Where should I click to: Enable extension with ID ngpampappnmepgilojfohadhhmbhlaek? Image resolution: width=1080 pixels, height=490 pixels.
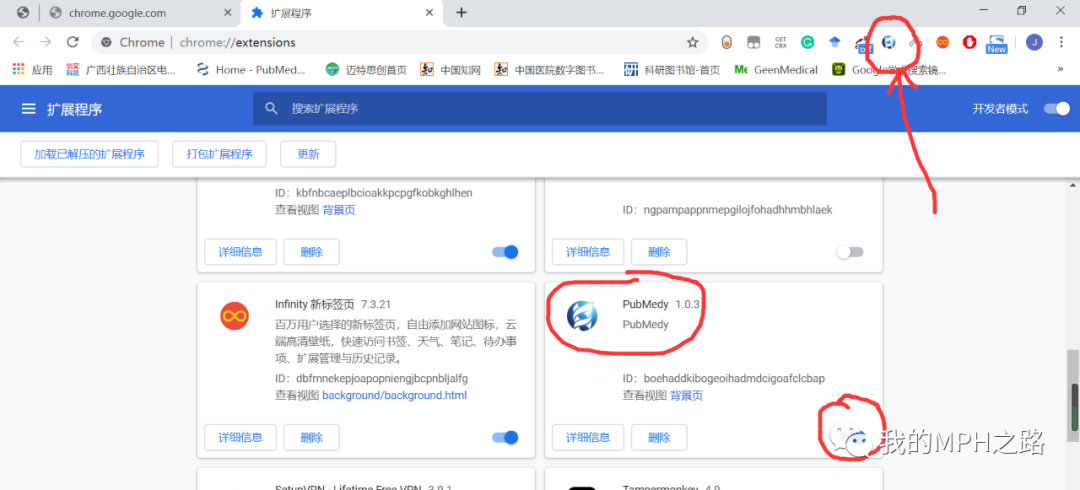(x=849, y=252)
